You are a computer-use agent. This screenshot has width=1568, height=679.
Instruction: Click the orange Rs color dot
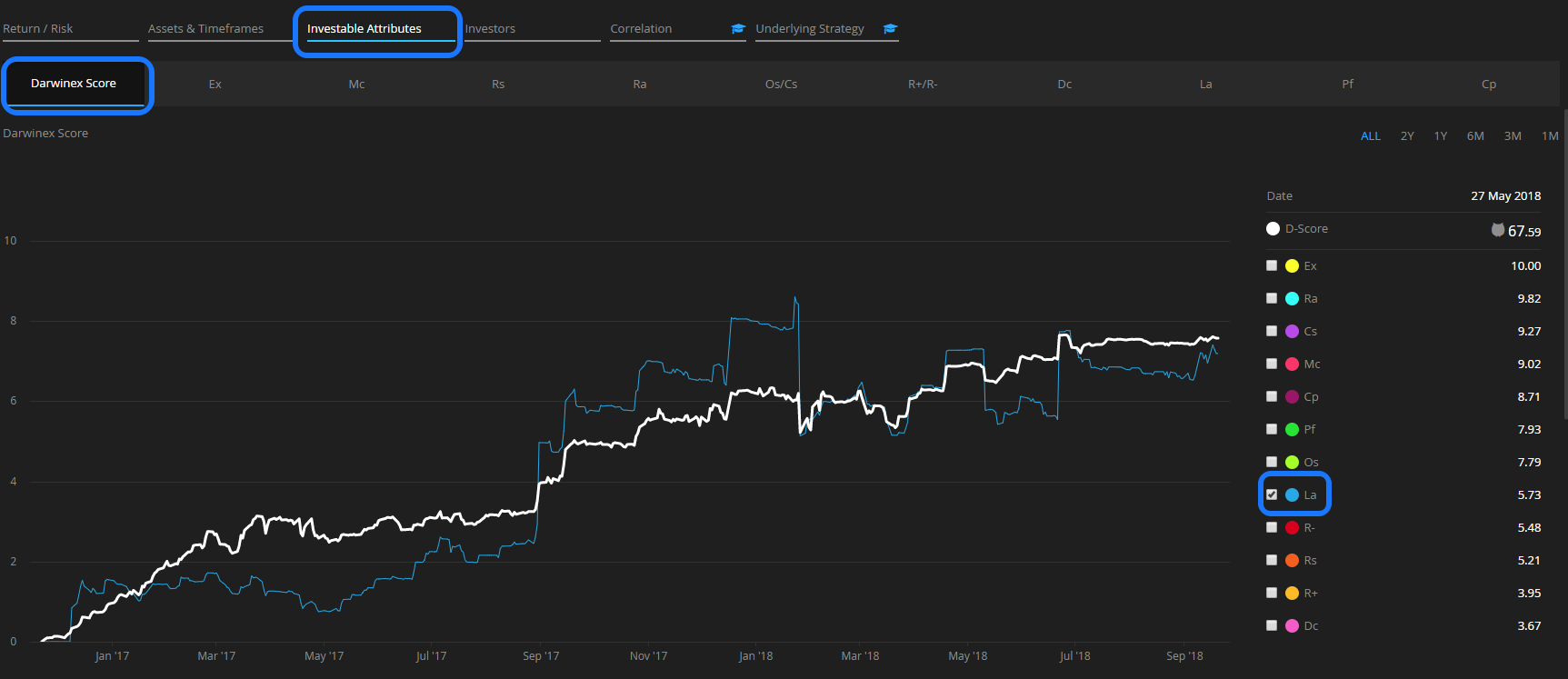tap(1292, 560)
